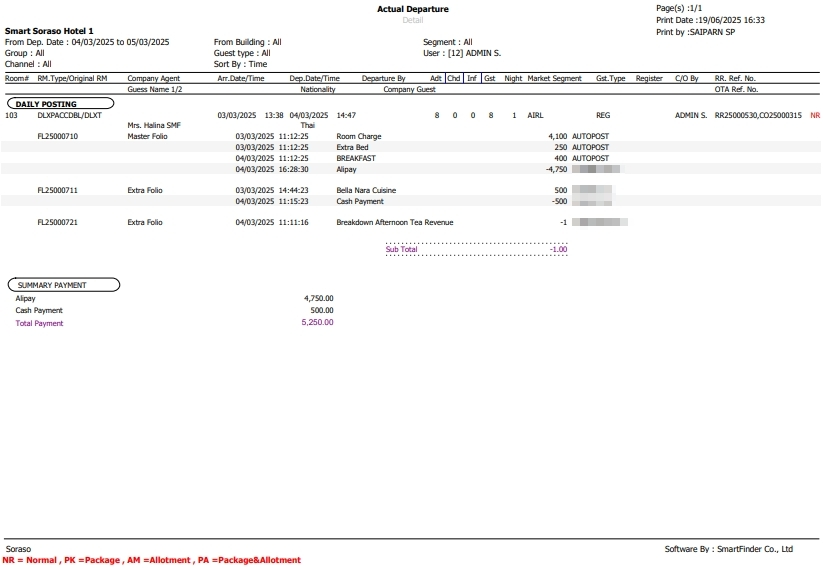Image resolution: width=823 pixels, height=568 pixels.
Task: Click the C/O By column header
Action: click(687, 78)
